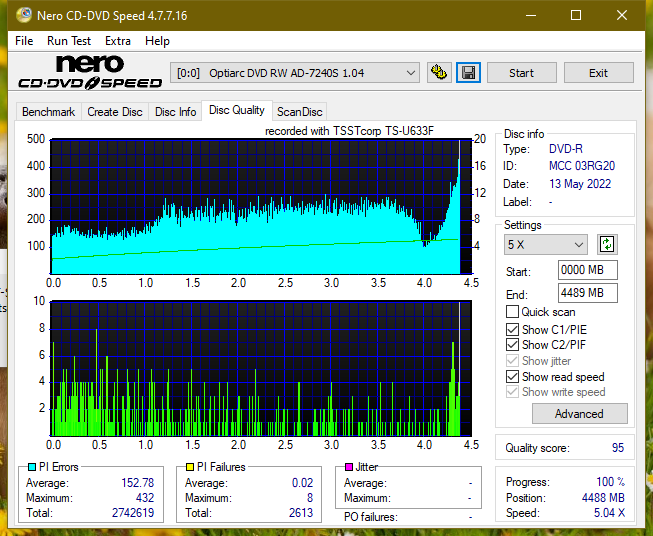Click the yellow PI Failures color swatch
The width and height of the screenshot is (653, 536).
coord(190,467)
